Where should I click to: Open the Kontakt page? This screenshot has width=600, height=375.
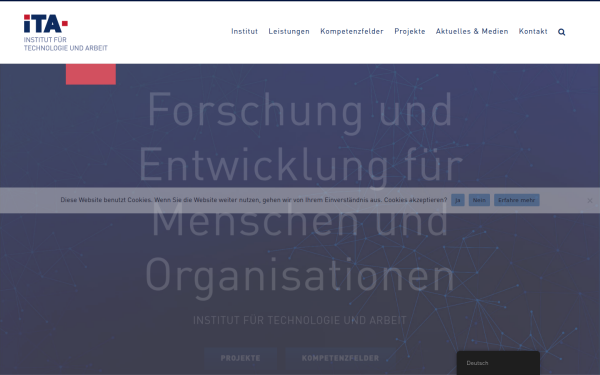(x=533, y=31)
